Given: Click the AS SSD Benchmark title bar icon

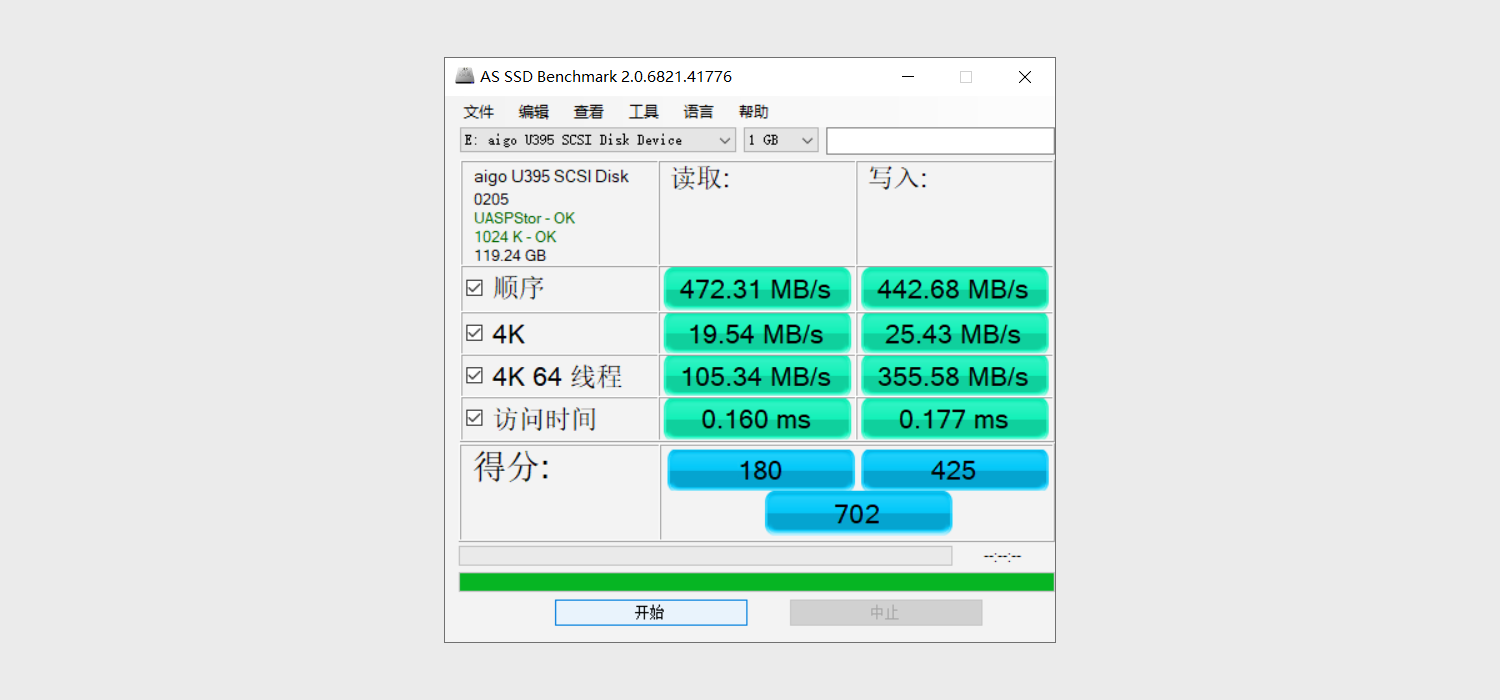Looking at the screenshot, I should (x=465, y=76).
